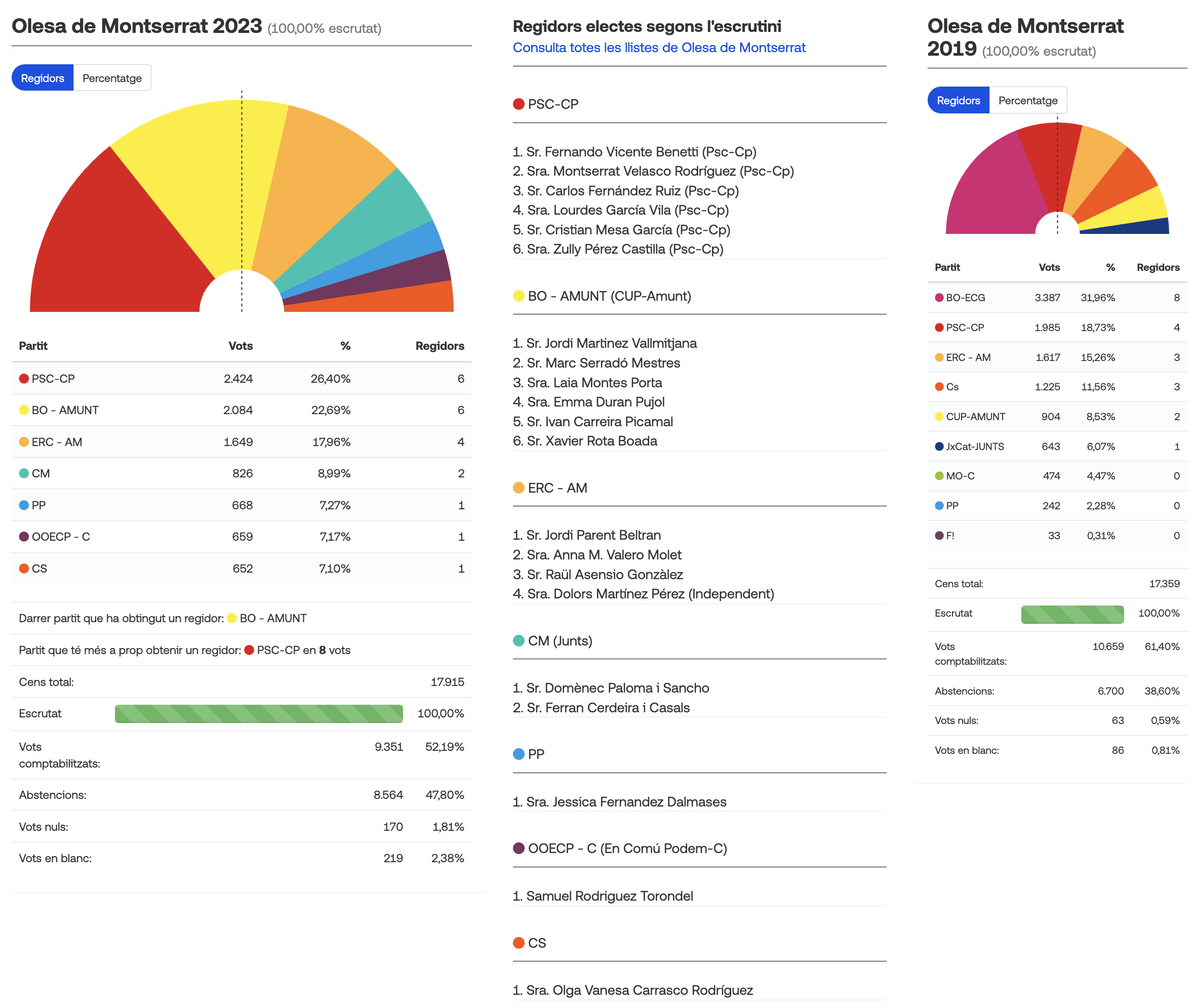
Task: Click yellow dot beside BO - AMUNT table row
Action: pyautogui.click(x=24, y=410)
